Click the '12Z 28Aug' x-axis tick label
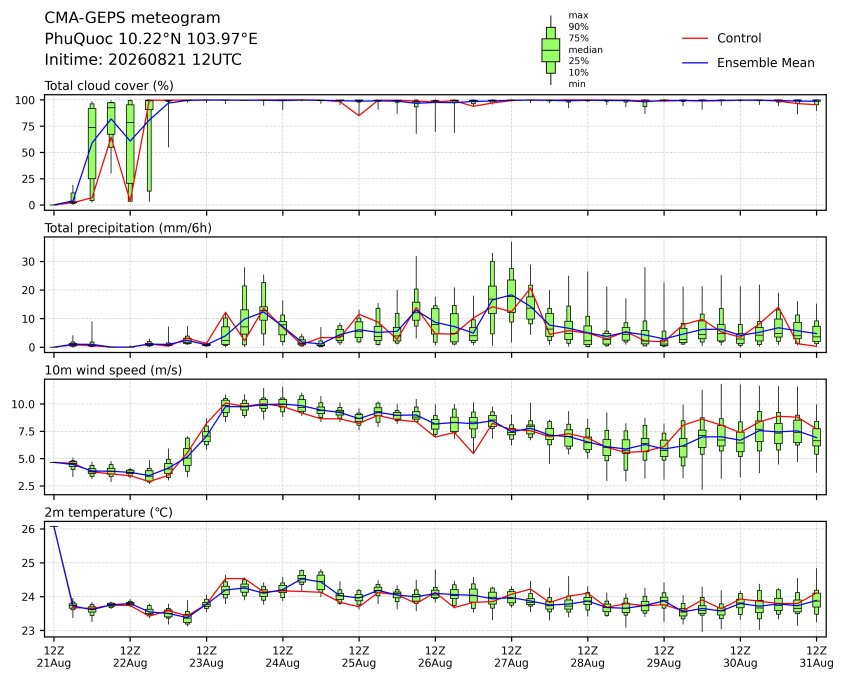Image resolution: width=845 pixels, height=680 pixels. [x=587, y=657]
